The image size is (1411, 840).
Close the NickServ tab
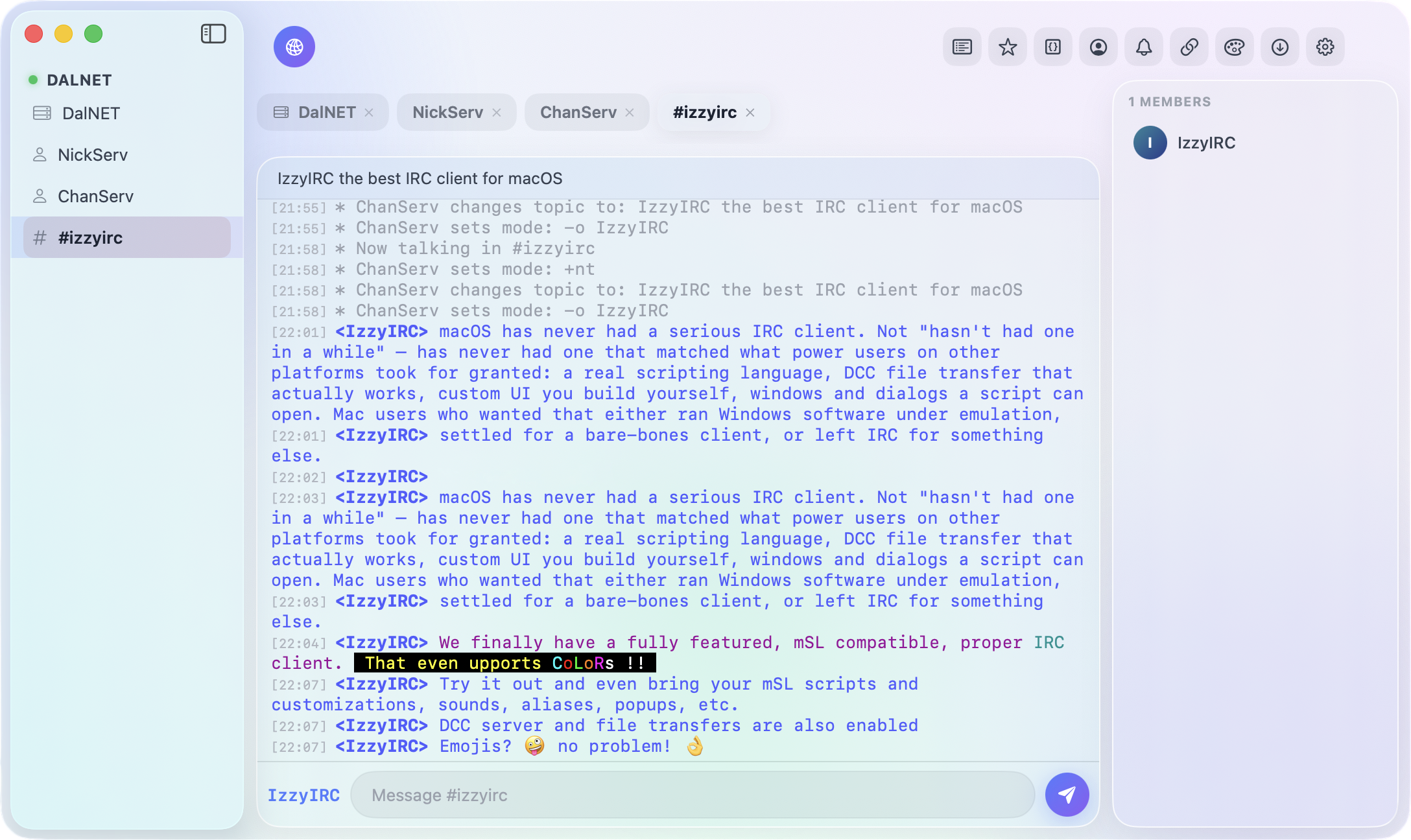(x=497, y=113)
